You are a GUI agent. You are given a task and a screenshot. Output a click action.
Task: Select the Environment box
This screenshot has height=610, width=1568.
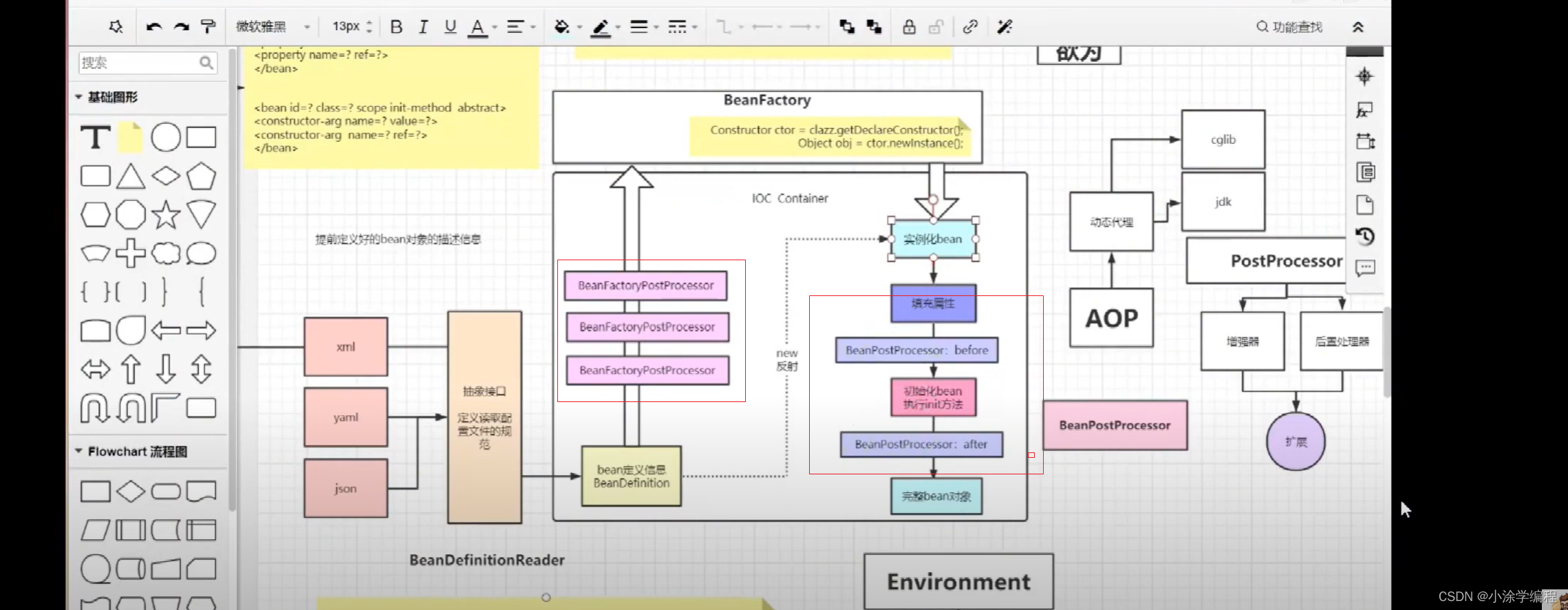tap(959, 582)
